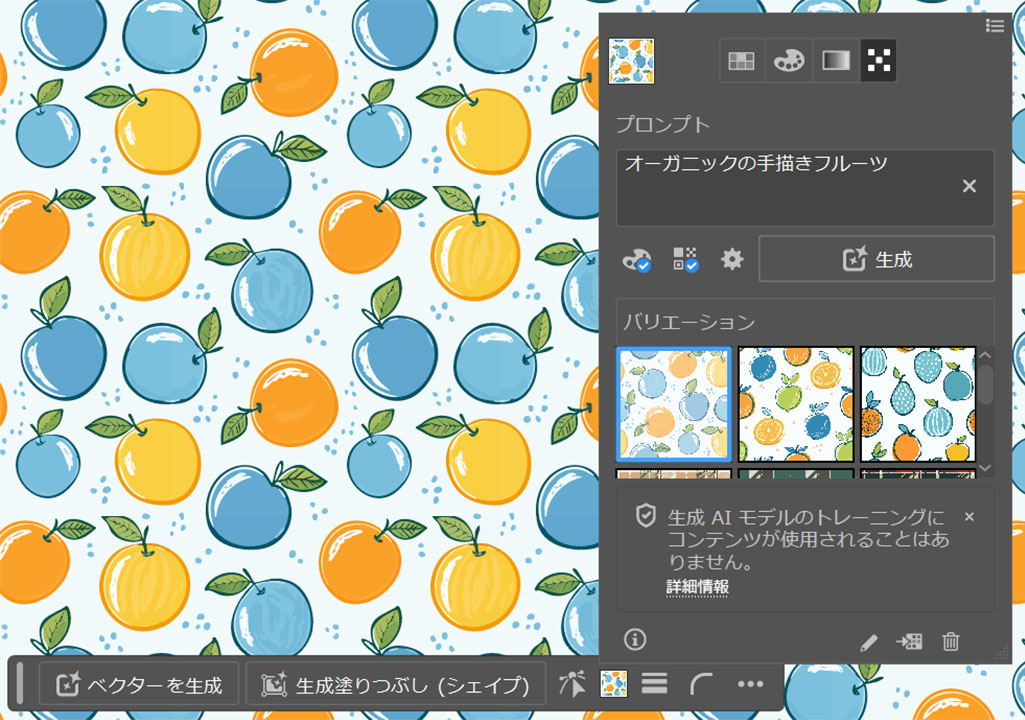The height and width of the screenshot is (720, 1025).
Task: Toggle the pattern style reference option
Action: [x=685, y=260]
